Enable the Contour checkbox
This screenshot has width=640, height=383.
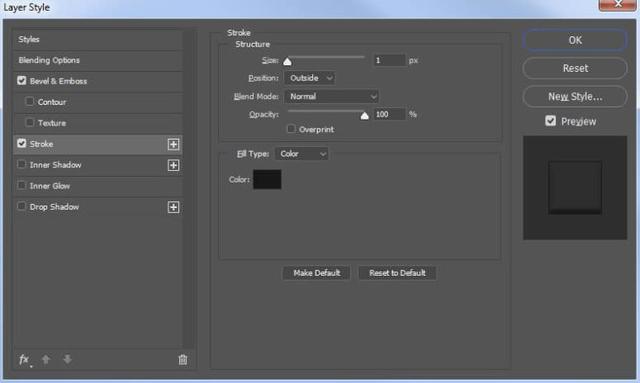29,101
